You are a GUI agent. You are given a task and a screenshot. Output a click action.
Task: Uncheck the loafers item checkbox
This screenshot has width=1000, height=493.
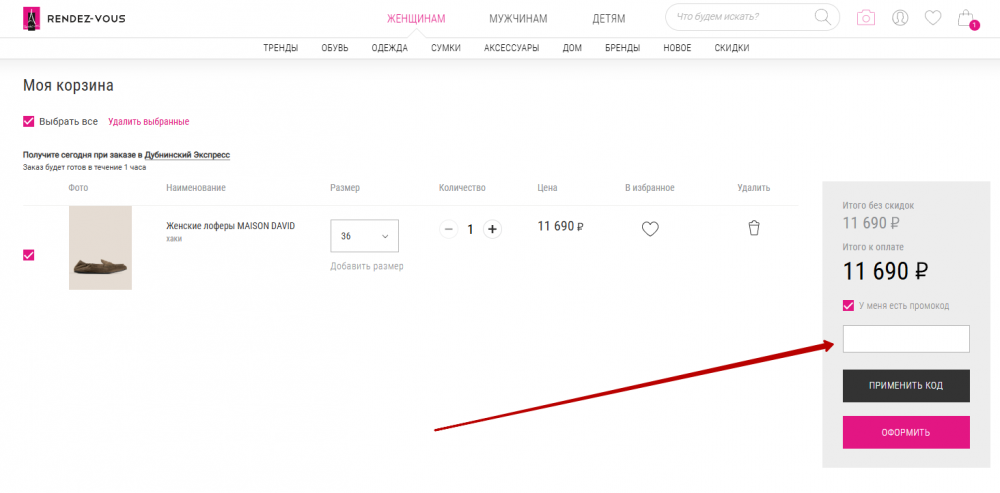(29, 255)
